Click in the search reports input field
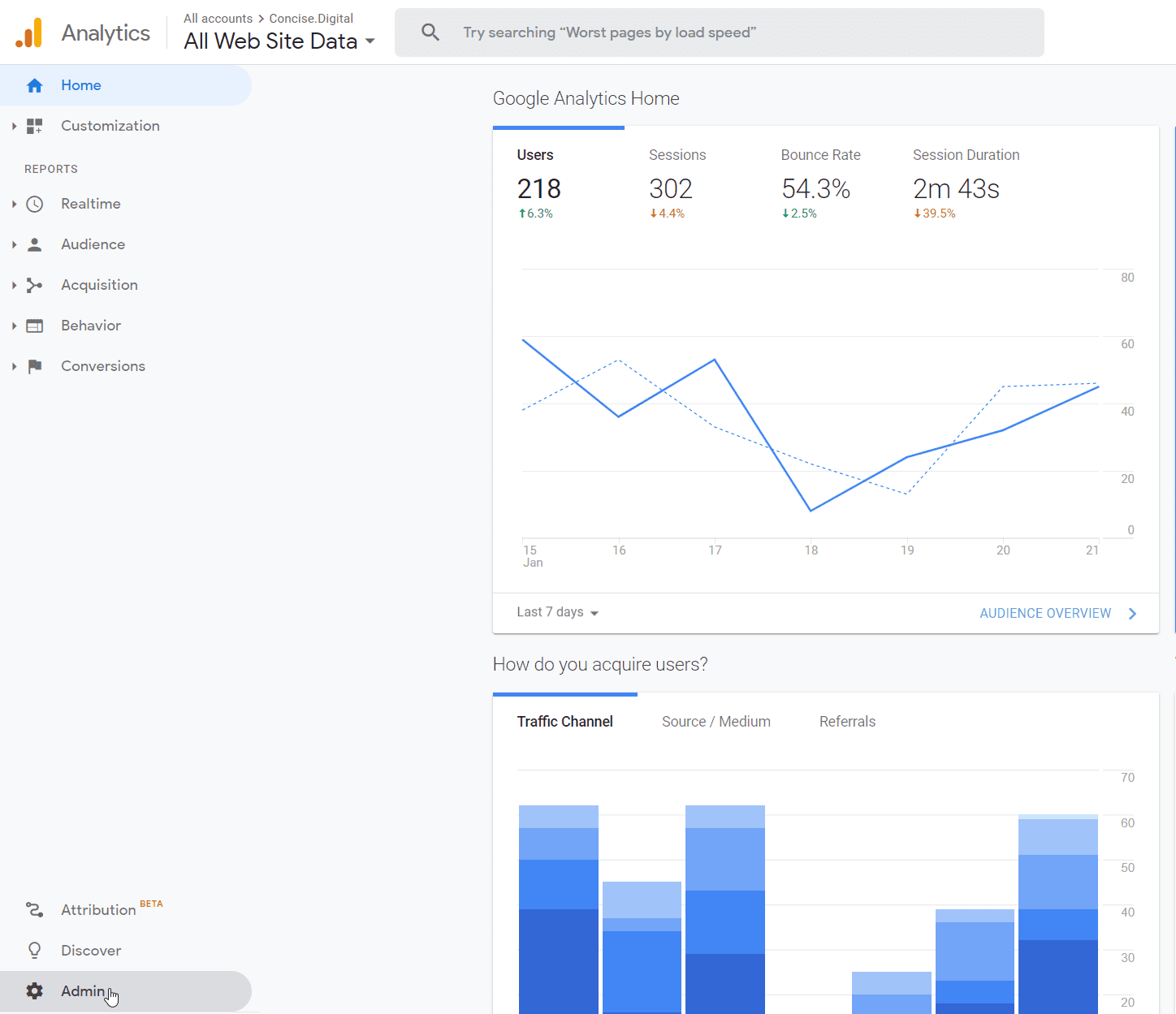Screen dimensions: 1176x1014 (731, 32)
